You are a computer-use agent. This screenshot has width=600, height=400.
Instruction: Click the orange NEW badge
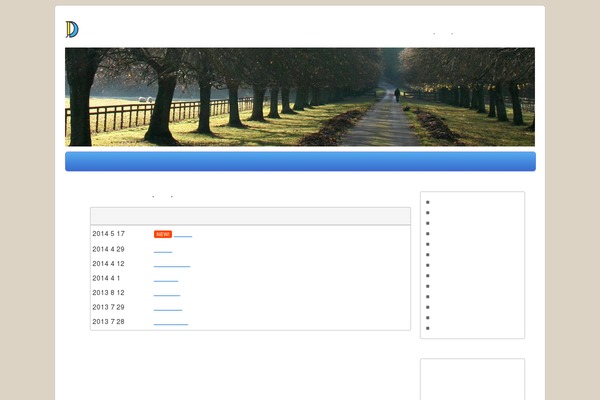(x=163, y=234)
